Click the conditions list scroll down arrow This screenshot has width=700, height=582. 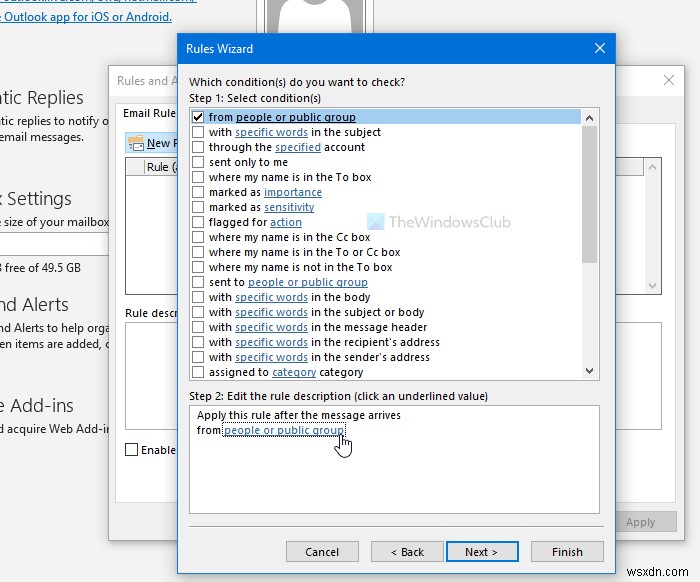[589, 371]
